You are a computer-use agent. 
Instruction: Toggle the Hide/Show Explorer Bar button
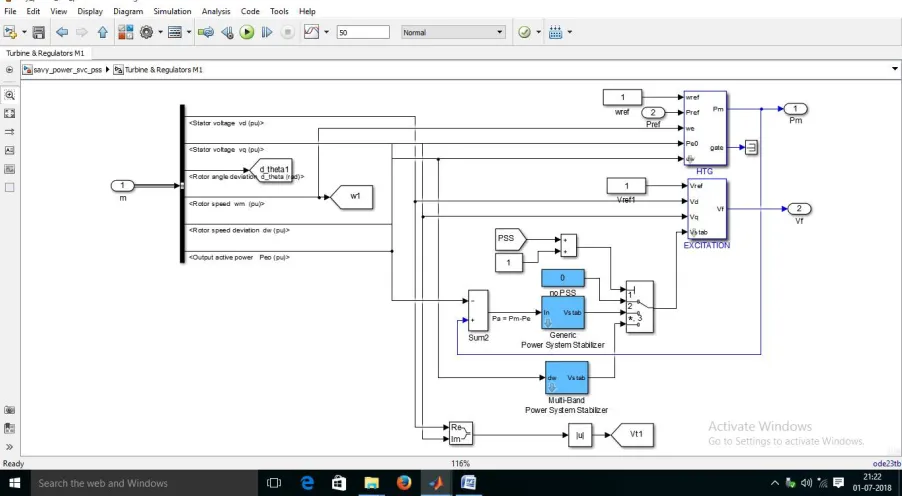(x=9, y=70)
